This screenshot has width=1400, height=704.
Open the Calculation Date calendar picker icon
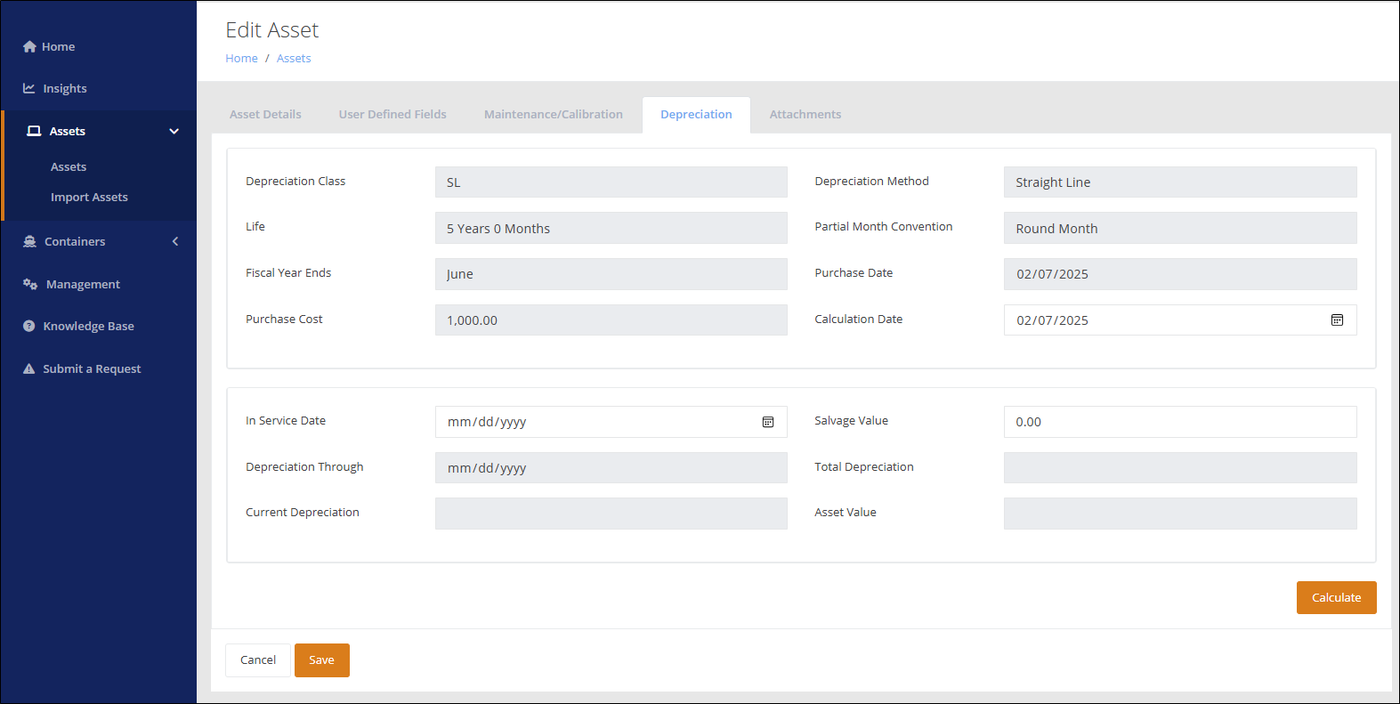click(x=1337, y=320)
